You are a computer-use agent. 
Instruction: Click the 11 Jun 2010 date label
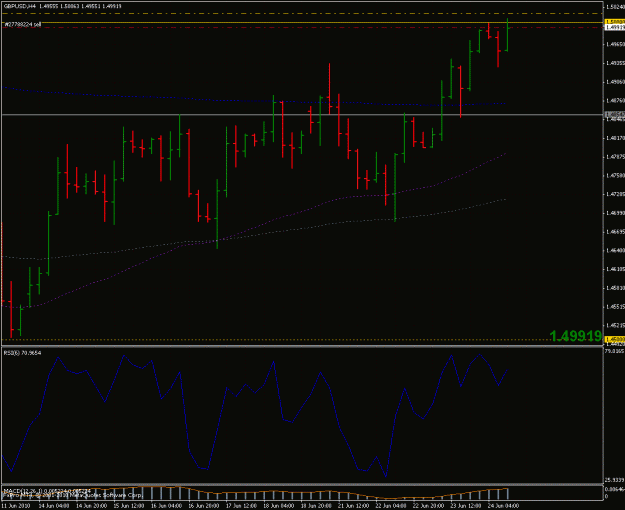tap(15, 506)
